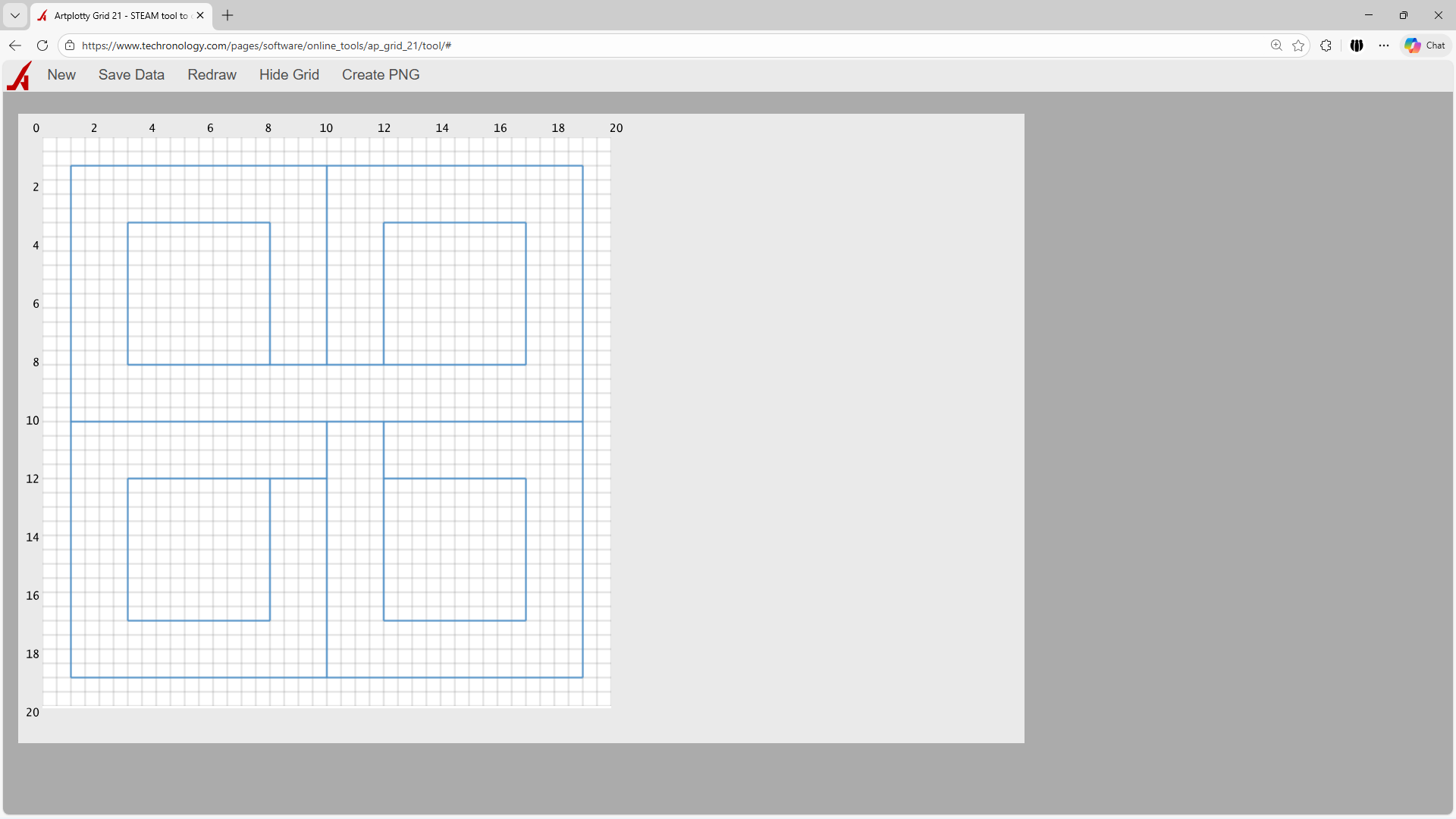The height and width of the screenshot is (819, 1456).
Task: Open the browser extensions icon
Action: point(1326,45)
